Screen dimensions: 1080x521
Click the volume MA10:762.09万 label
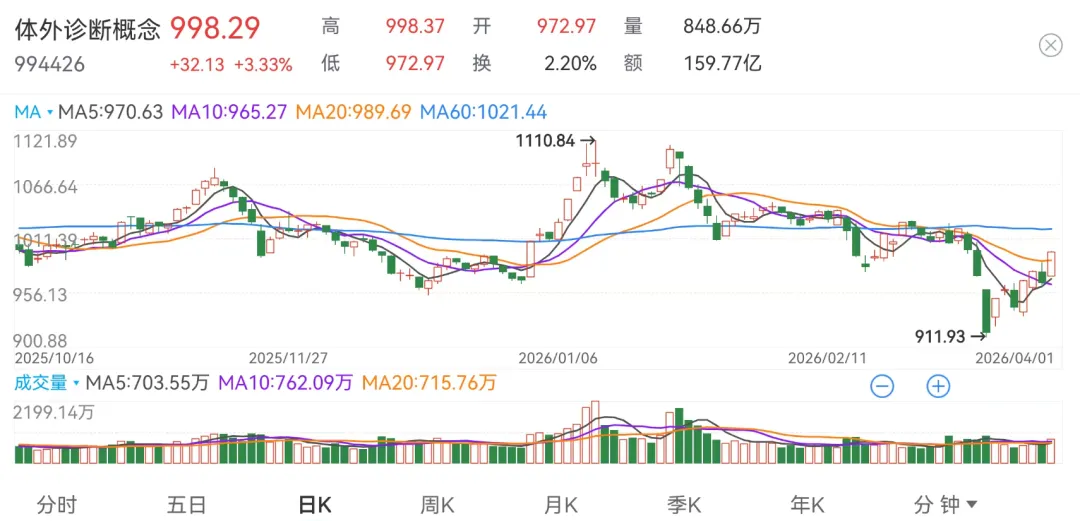[285, 382]
